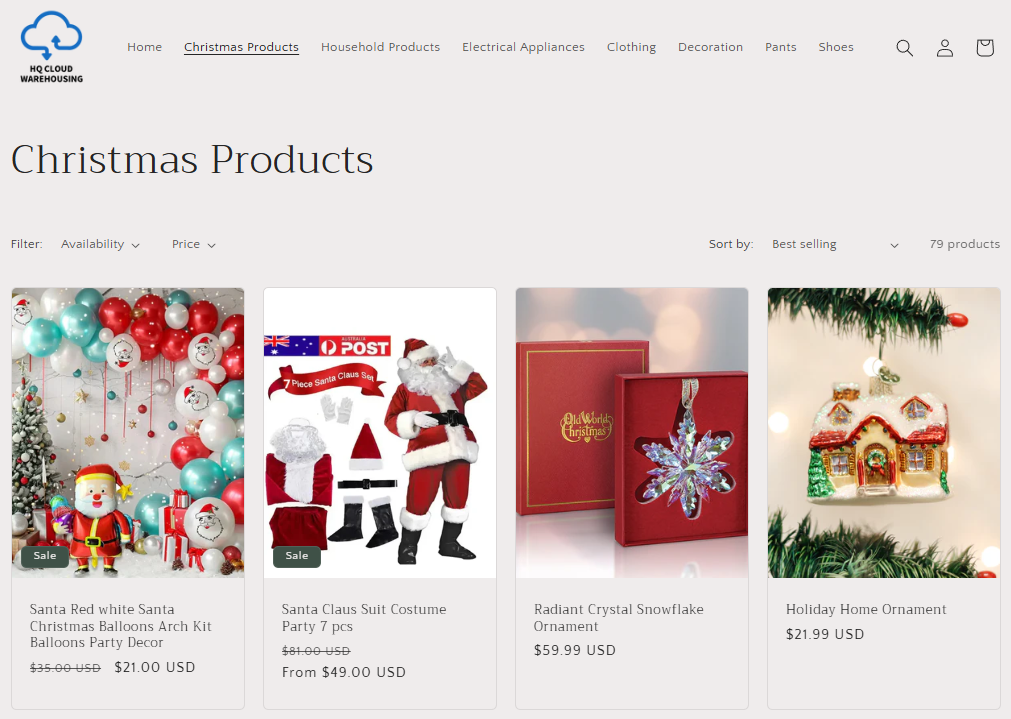Click the glass house ornament product image
This screenshot has width=1011, height=719.
(884, 433)
